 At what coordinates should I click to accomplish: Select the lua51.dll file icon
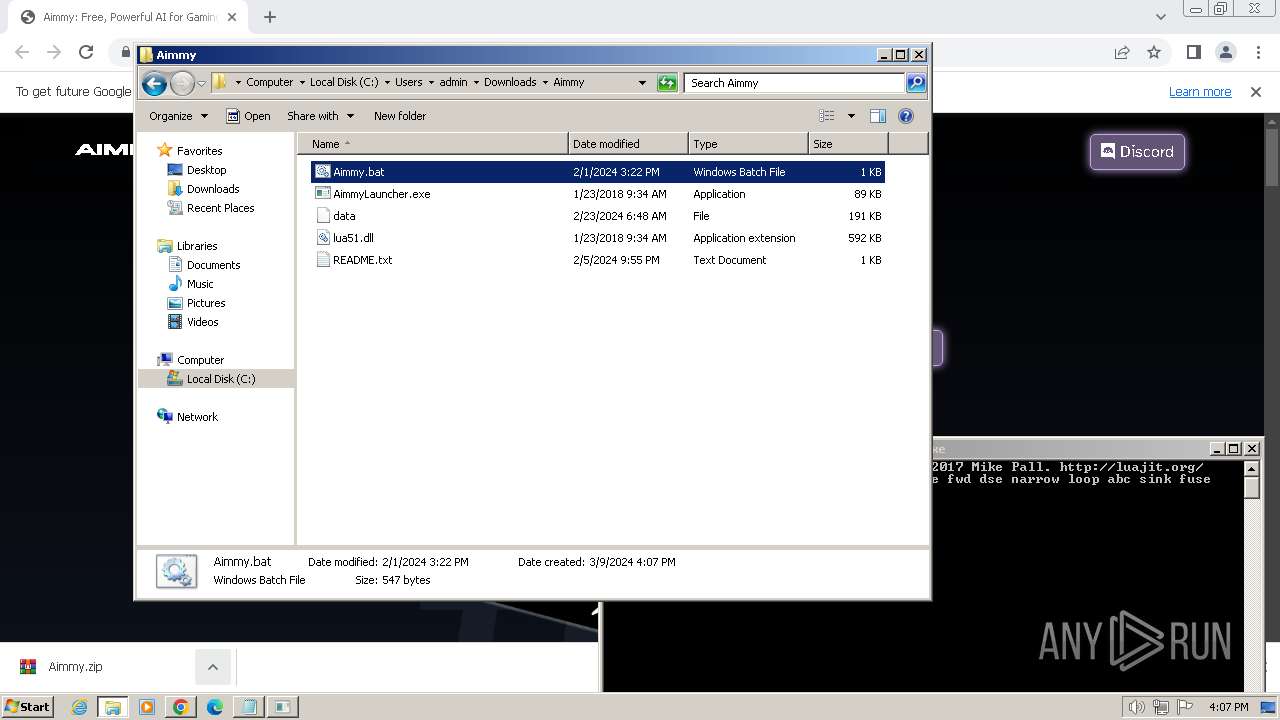click(x=322, y=238)
